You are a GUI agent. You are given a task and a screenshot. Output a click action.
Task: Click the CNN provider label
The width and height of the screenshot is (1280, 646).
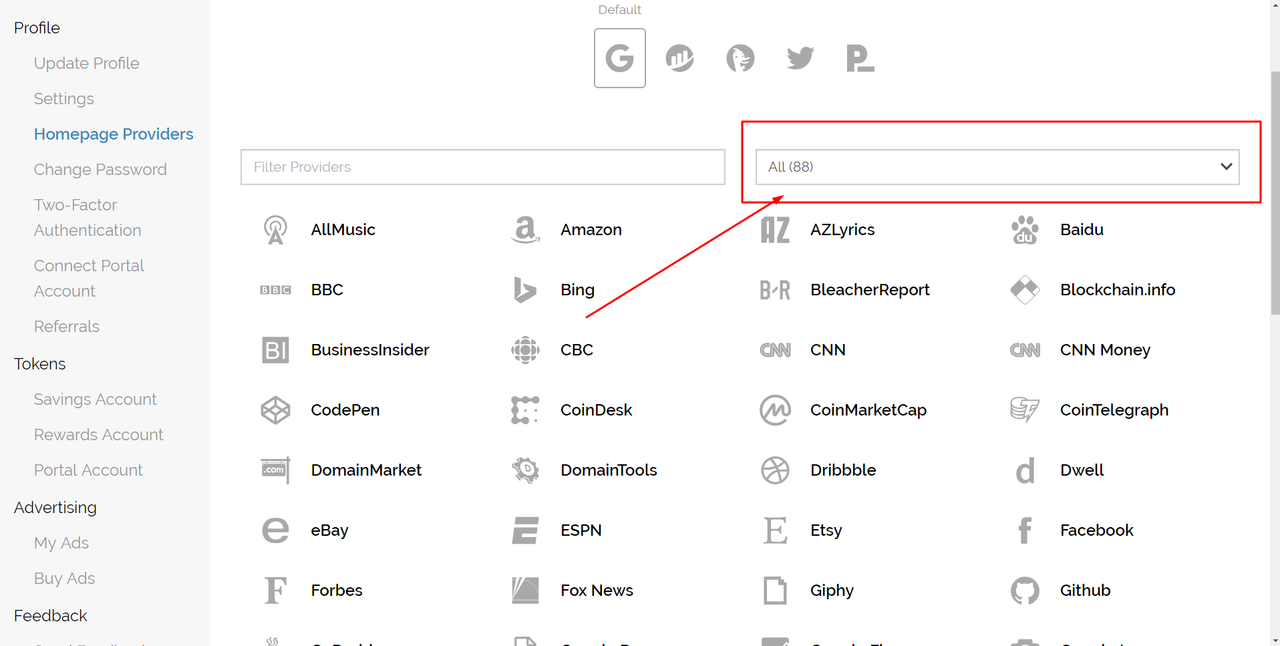pyautogui.click(x=828, y=350)
